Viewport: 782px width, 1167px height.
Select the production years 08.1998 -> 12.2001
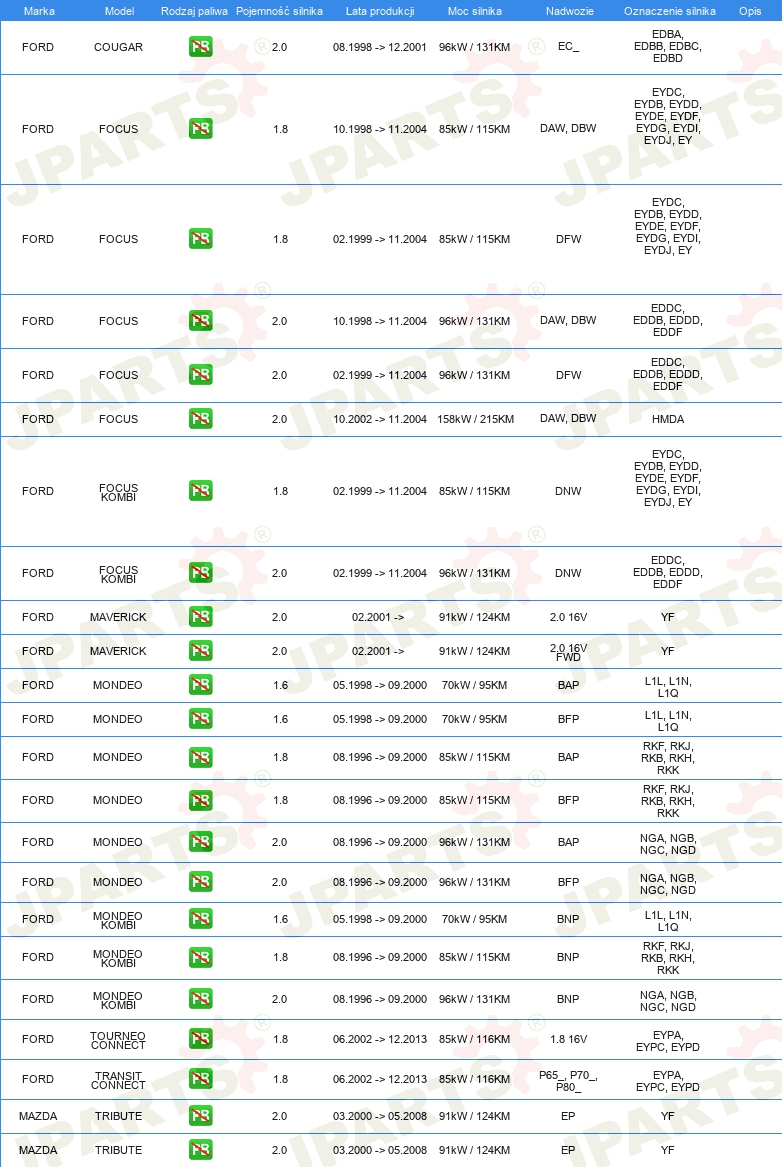pyautogui.click(x=379, y=47)
